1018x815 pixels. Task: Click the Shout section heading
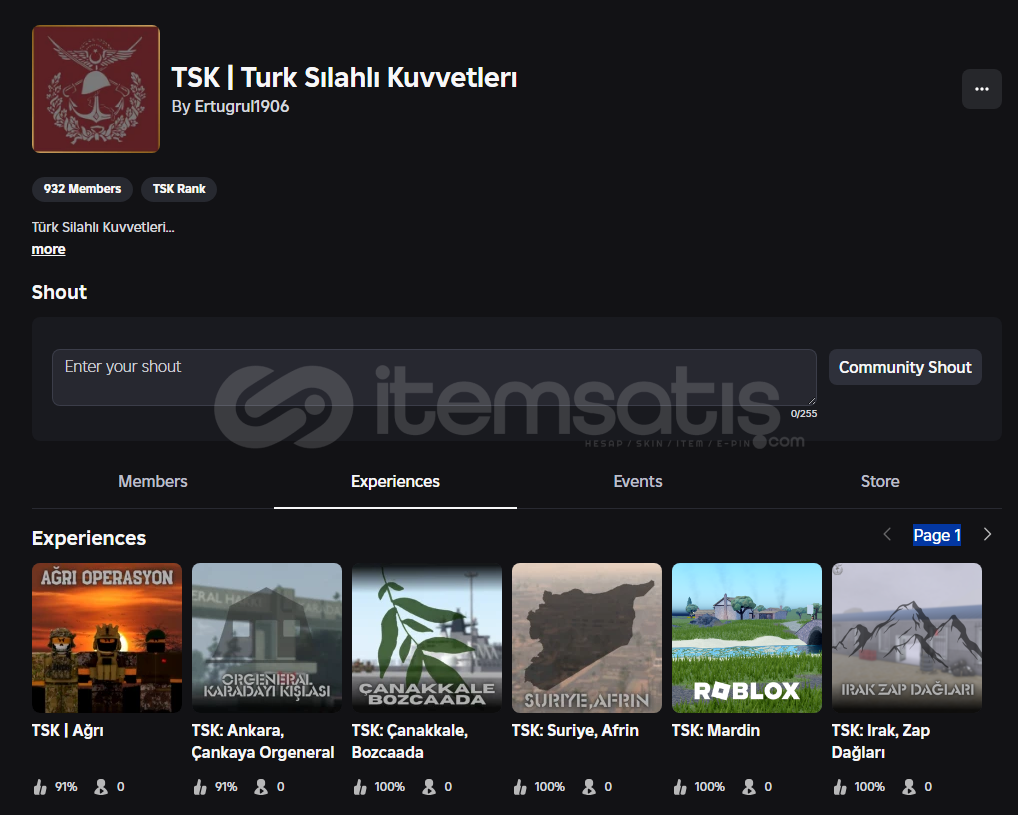tap(59, 292)
